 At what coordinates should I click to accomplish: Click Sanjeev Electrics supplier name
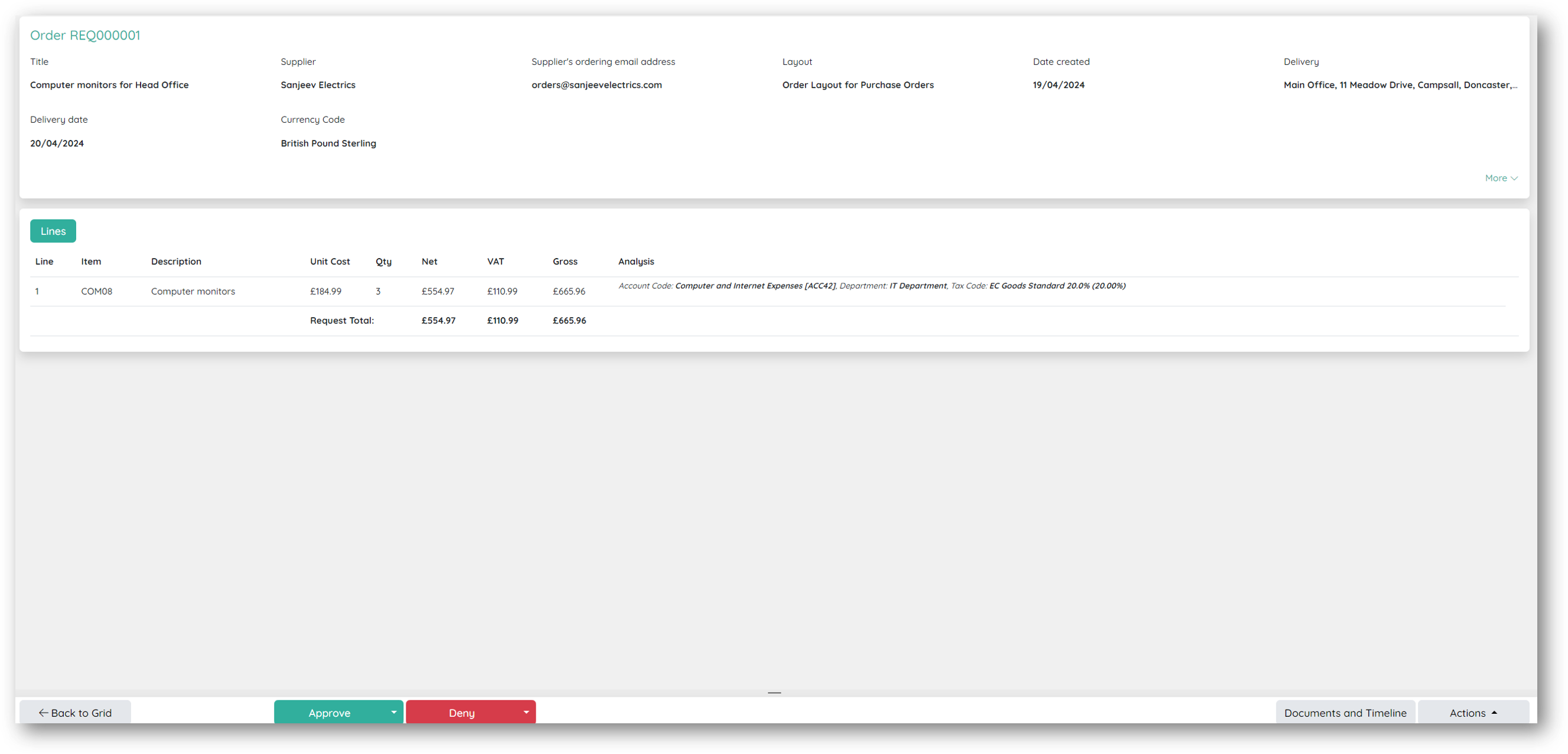tap(318, 85)
